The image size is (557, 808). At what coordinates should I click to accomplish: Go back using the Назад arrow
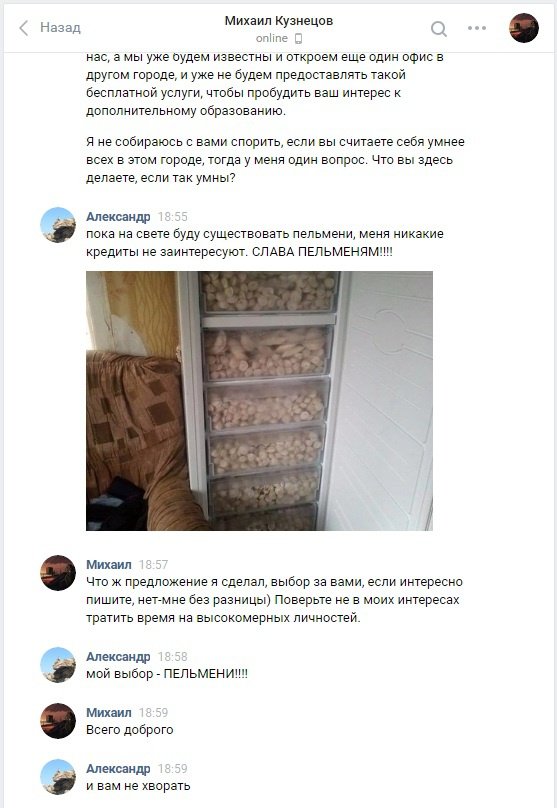(23, 28)
